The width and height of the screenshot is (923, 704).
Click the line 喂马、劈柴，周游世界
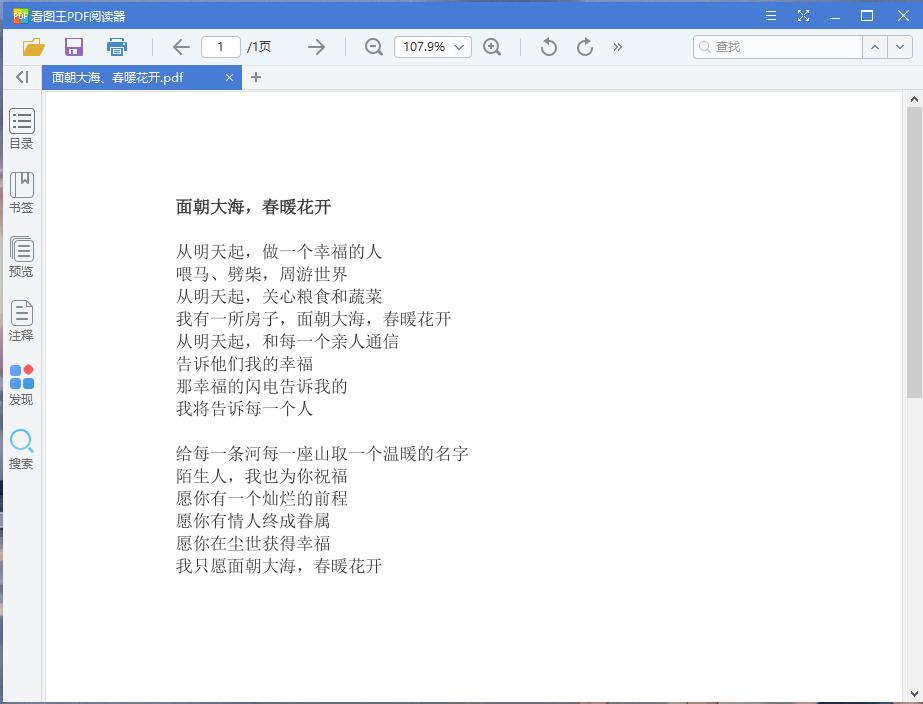[x=262, y=274]
